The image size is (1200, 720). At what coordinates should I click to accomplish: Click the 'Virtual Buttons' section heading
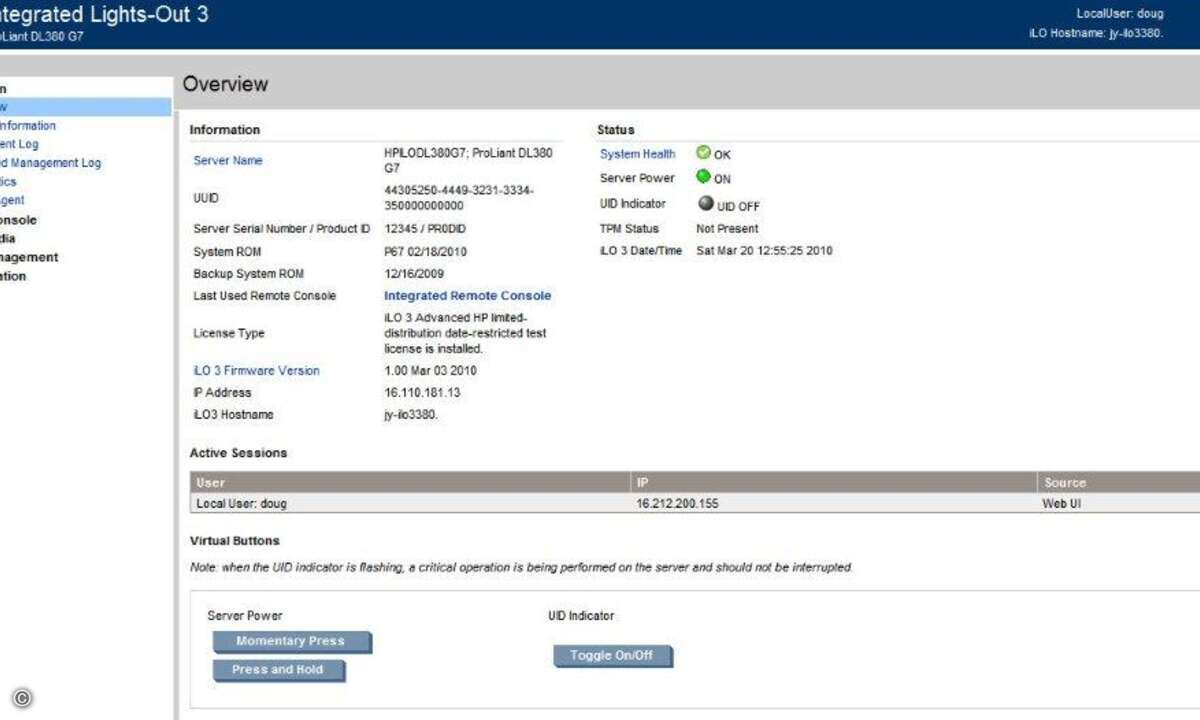coord(235,541)
